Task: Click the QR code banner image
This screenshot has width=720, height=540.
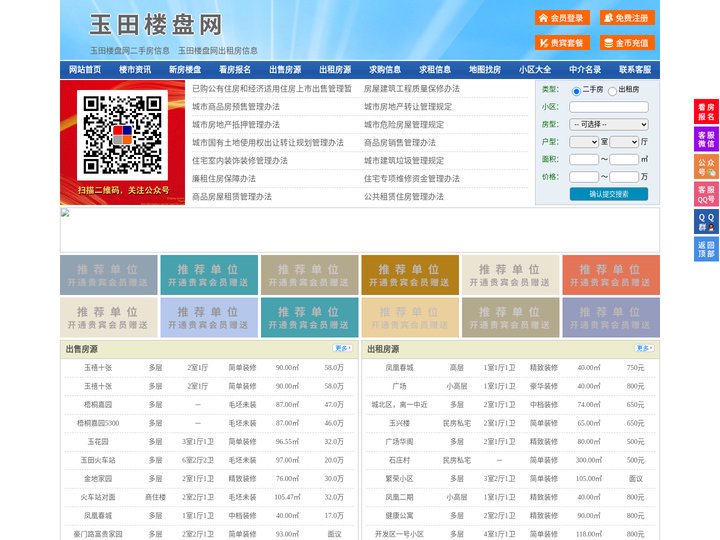Action: coord(123,142)
